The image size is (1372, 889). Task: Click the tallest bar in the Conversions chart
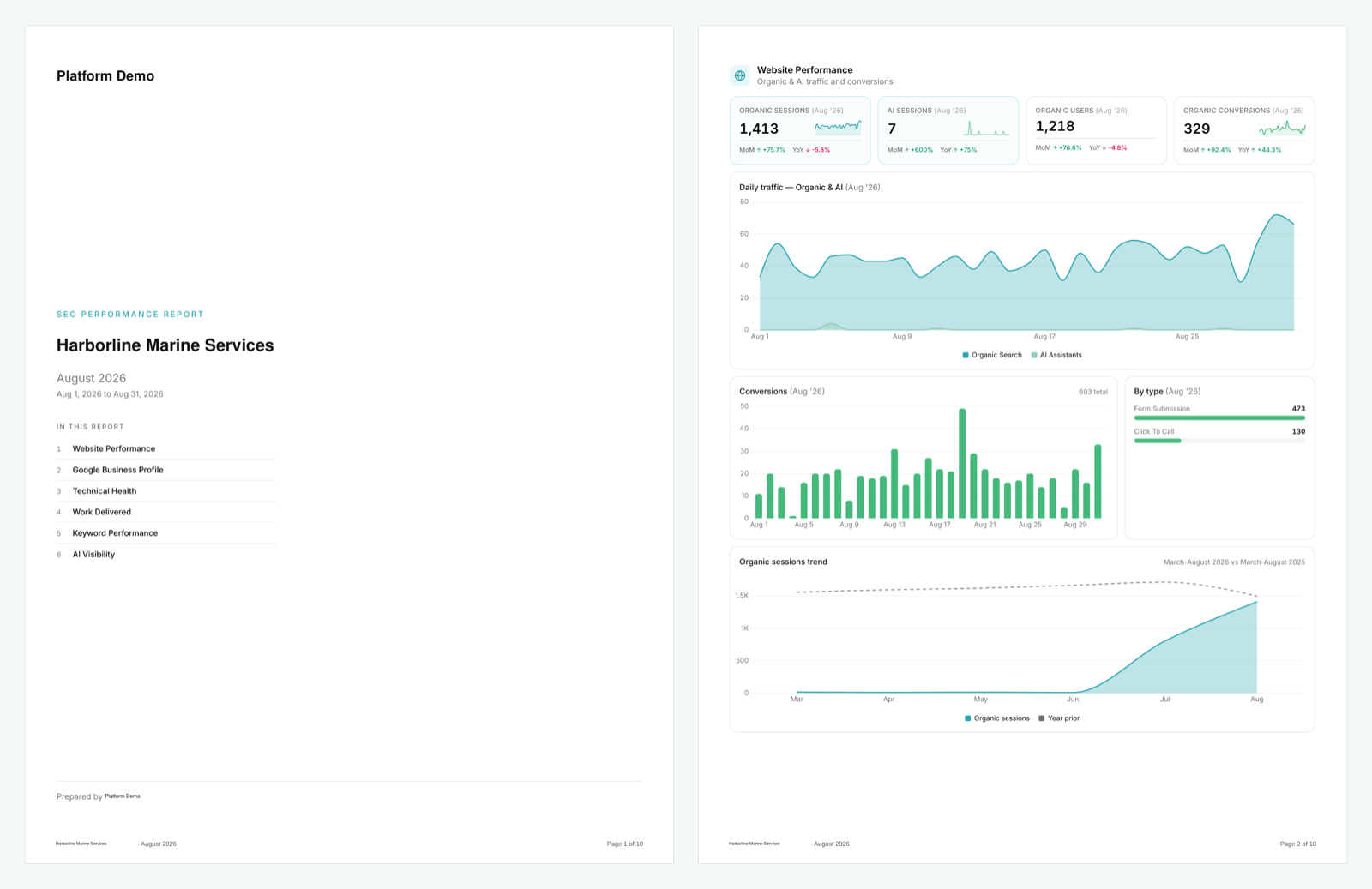[962, 463]
